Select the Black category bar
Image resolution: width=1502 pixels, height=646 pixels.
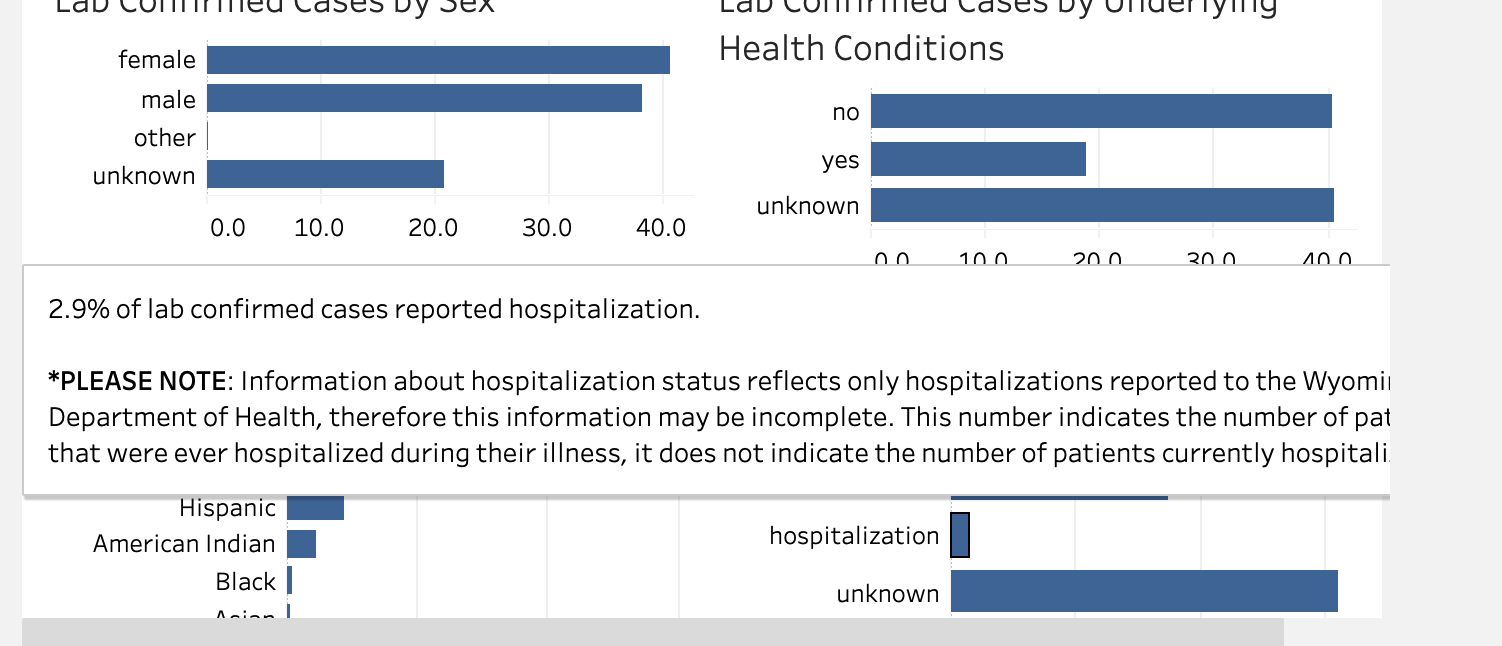pos(289,581)
